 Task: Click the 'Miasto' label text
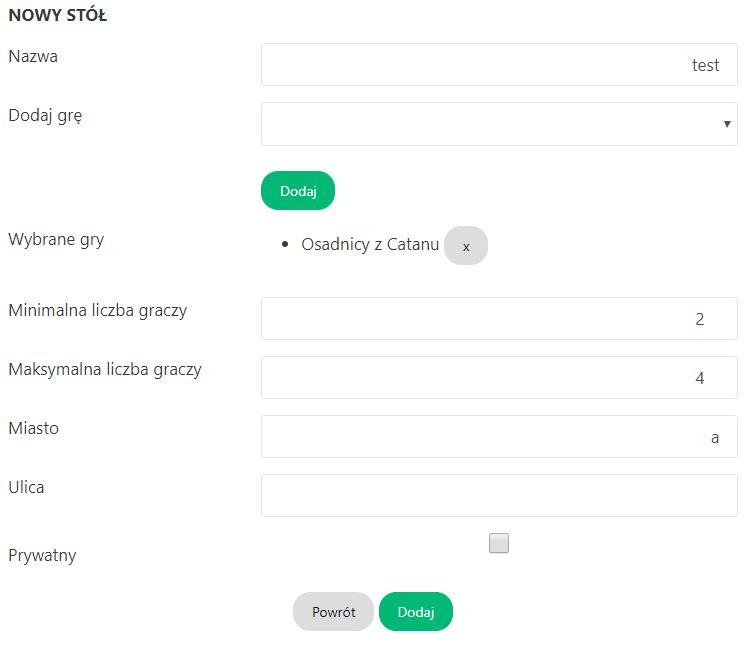[x=33, y=428]
